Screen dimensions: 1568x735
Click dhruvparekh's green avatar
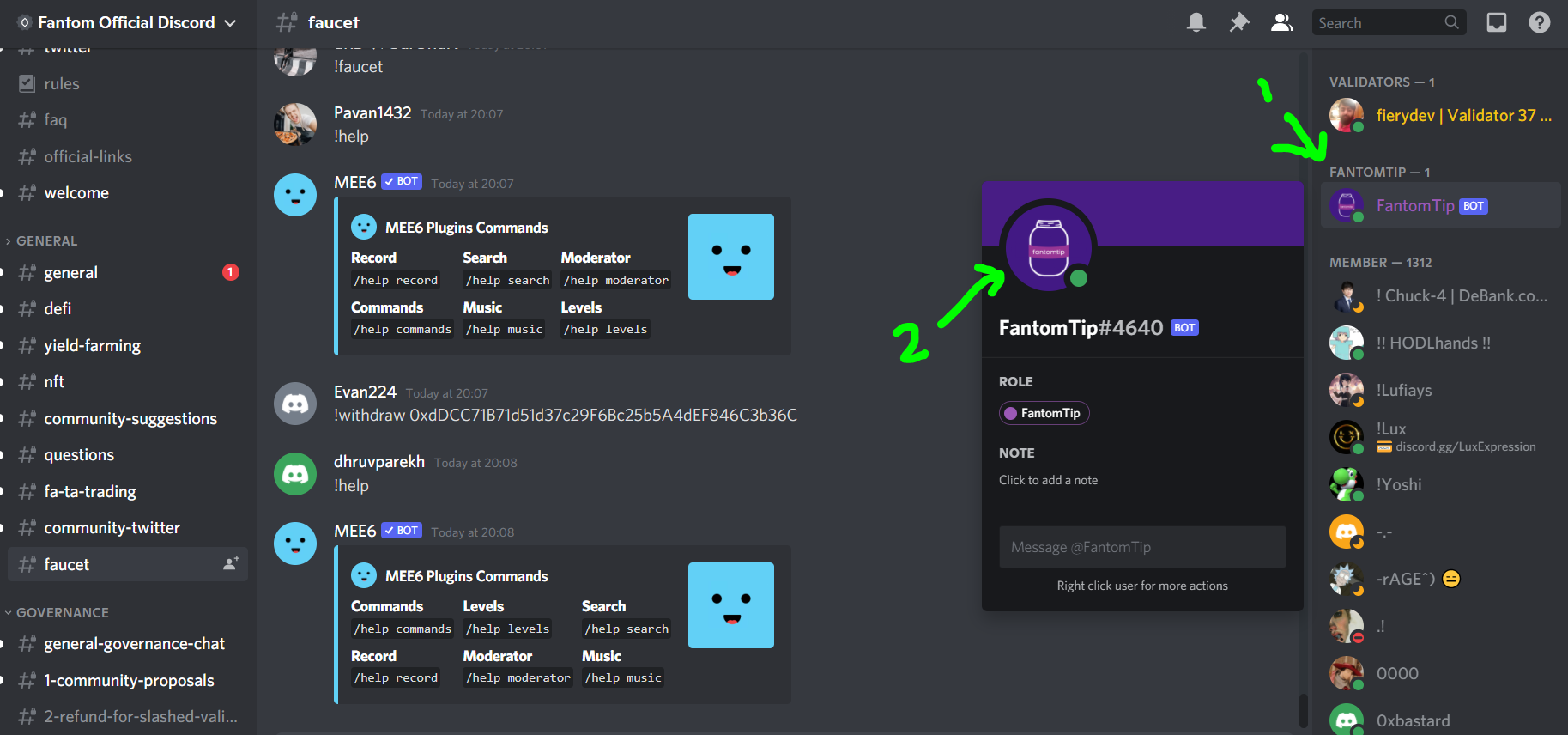point(295,474)
